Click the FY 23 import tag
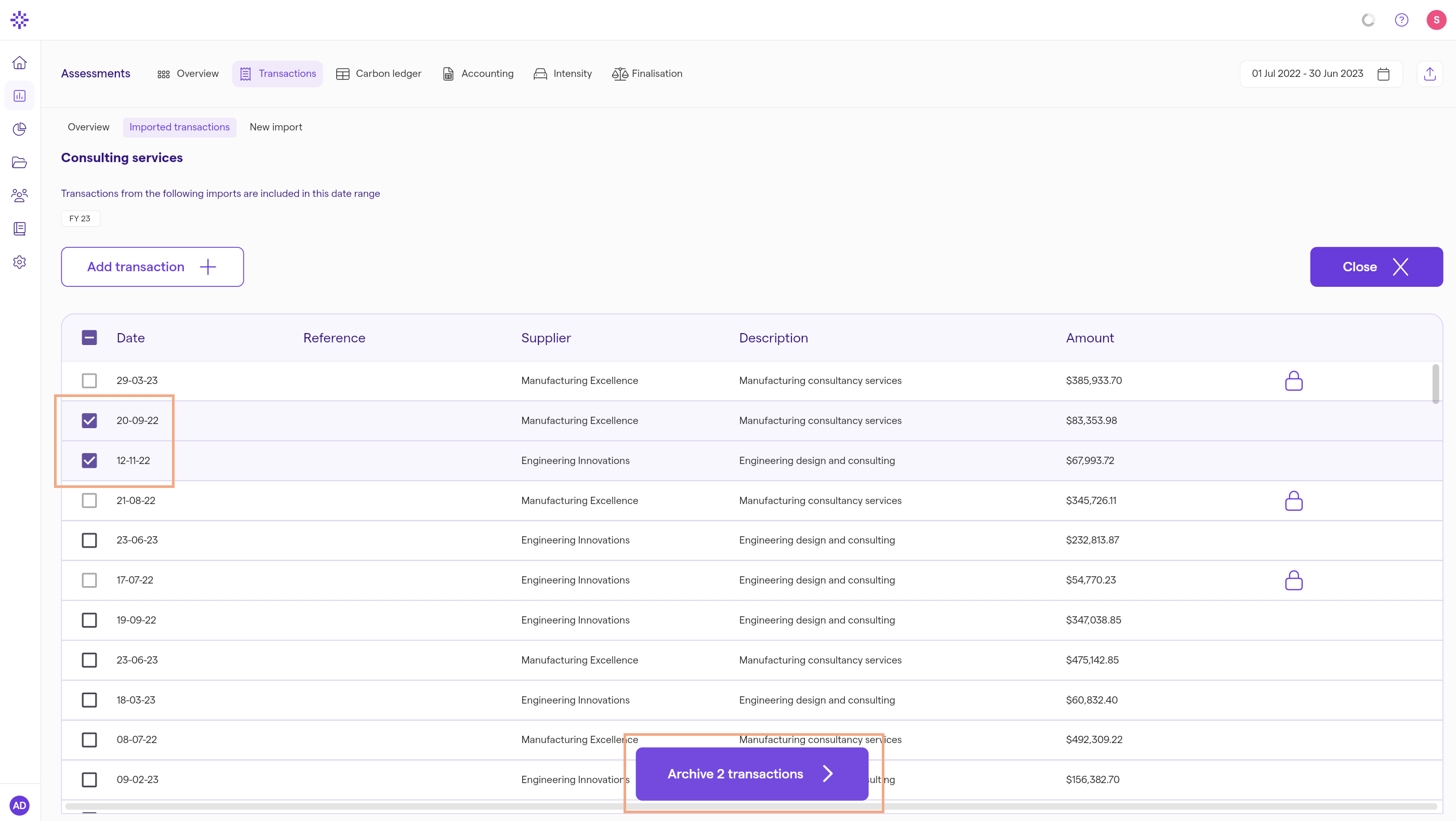The height and width of the screenshot is (821, 1456). [x=80, y=219]
